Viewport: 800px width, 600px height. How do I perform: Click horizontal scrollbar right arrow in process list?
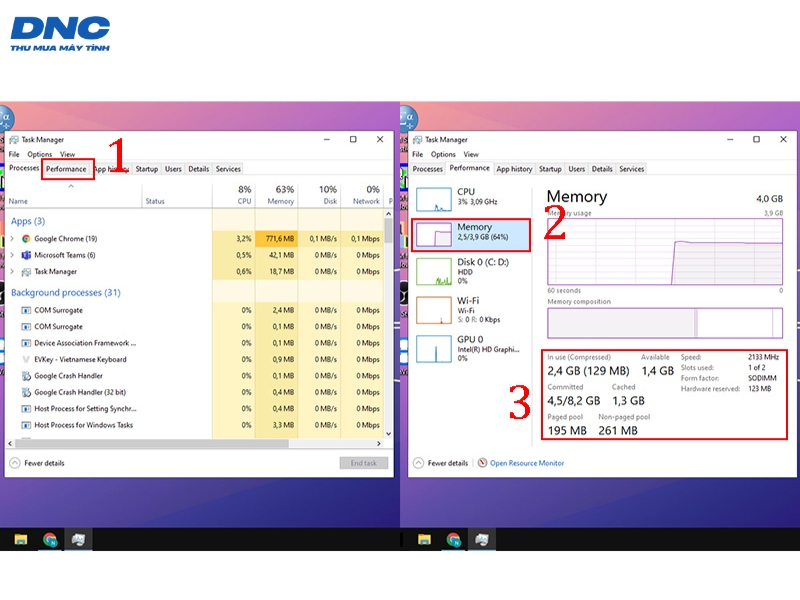click(x=379, y=443)
